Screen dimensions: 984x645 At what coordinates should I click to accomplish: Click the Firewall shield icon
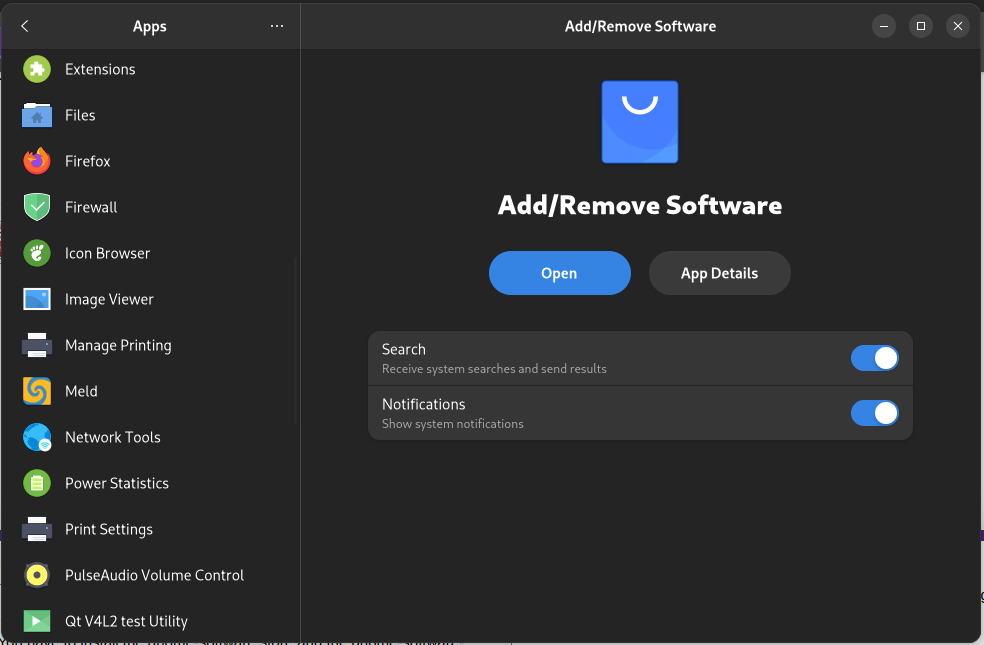coord(37,207)
